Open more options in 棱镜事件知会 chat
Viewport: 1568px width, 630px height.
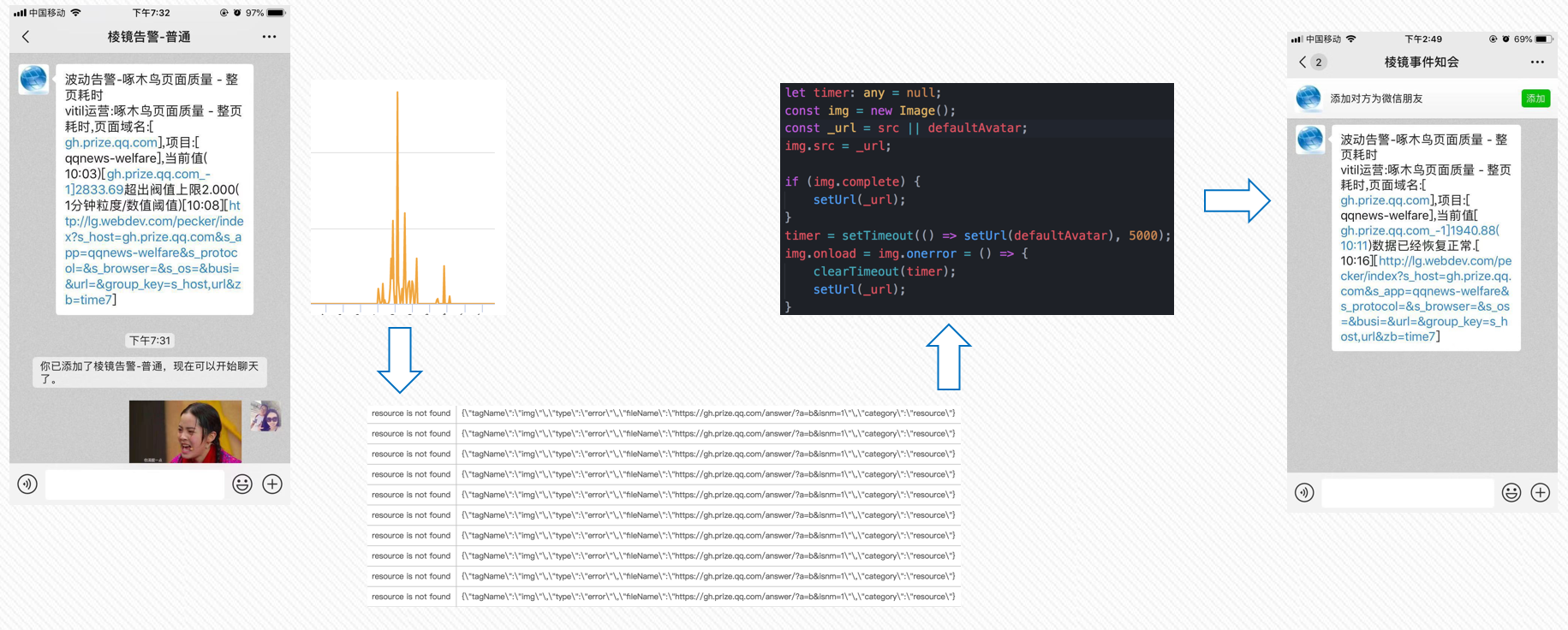pos(1537,62)
